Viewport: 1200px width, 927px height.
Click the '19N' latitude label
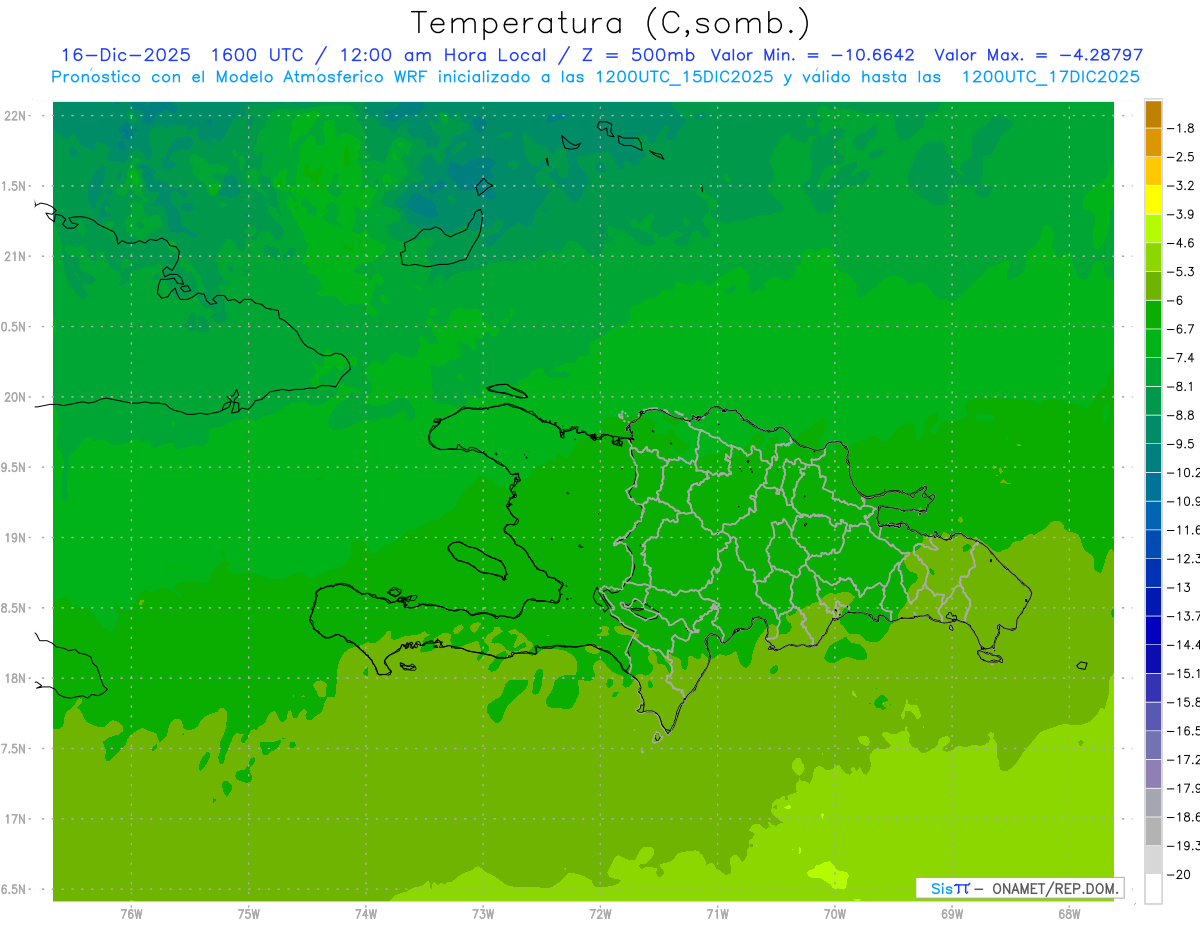[17, 538]
